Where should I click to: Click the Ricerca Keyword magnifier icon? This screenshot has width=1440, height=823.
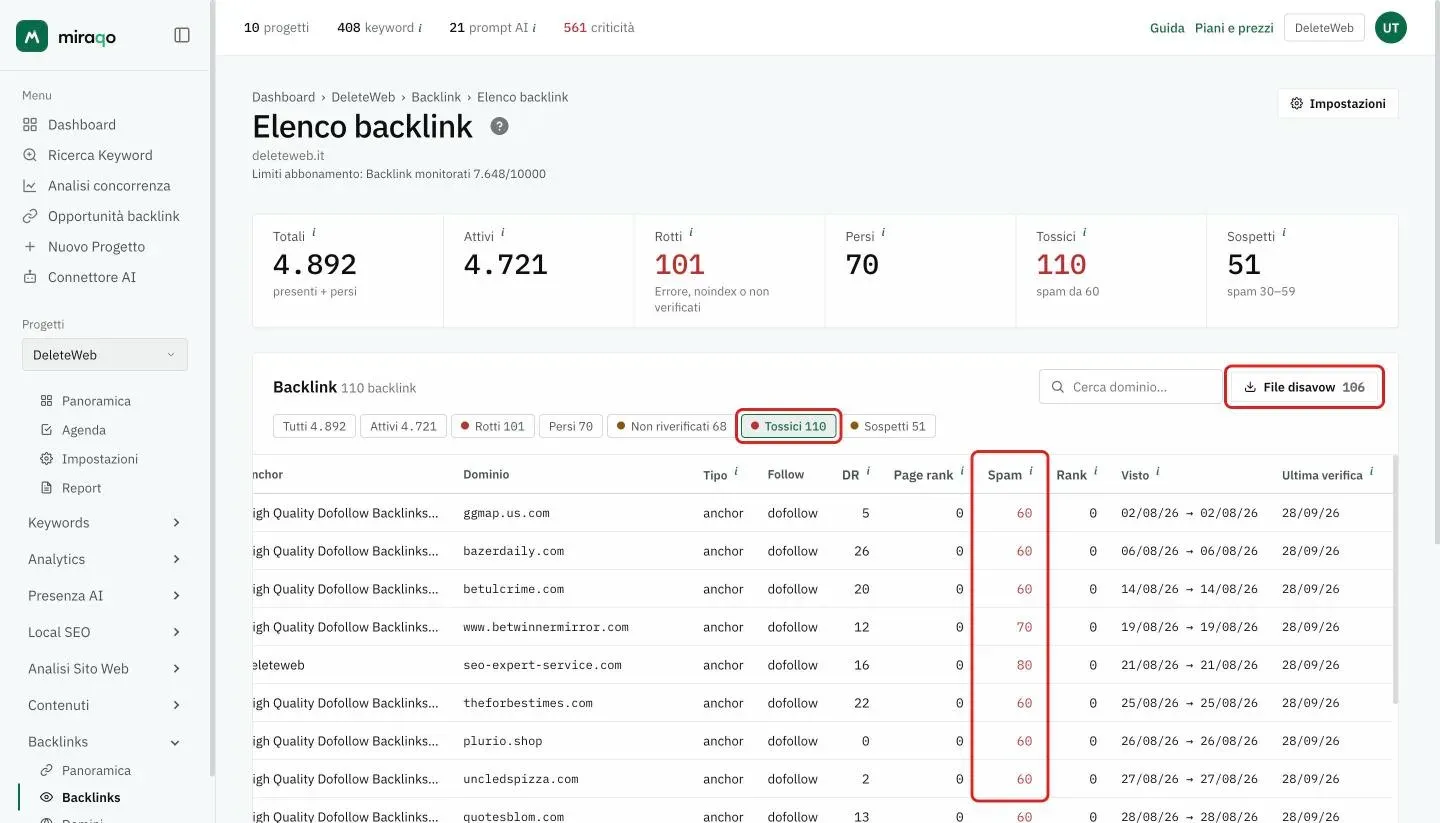coord(30,155)
